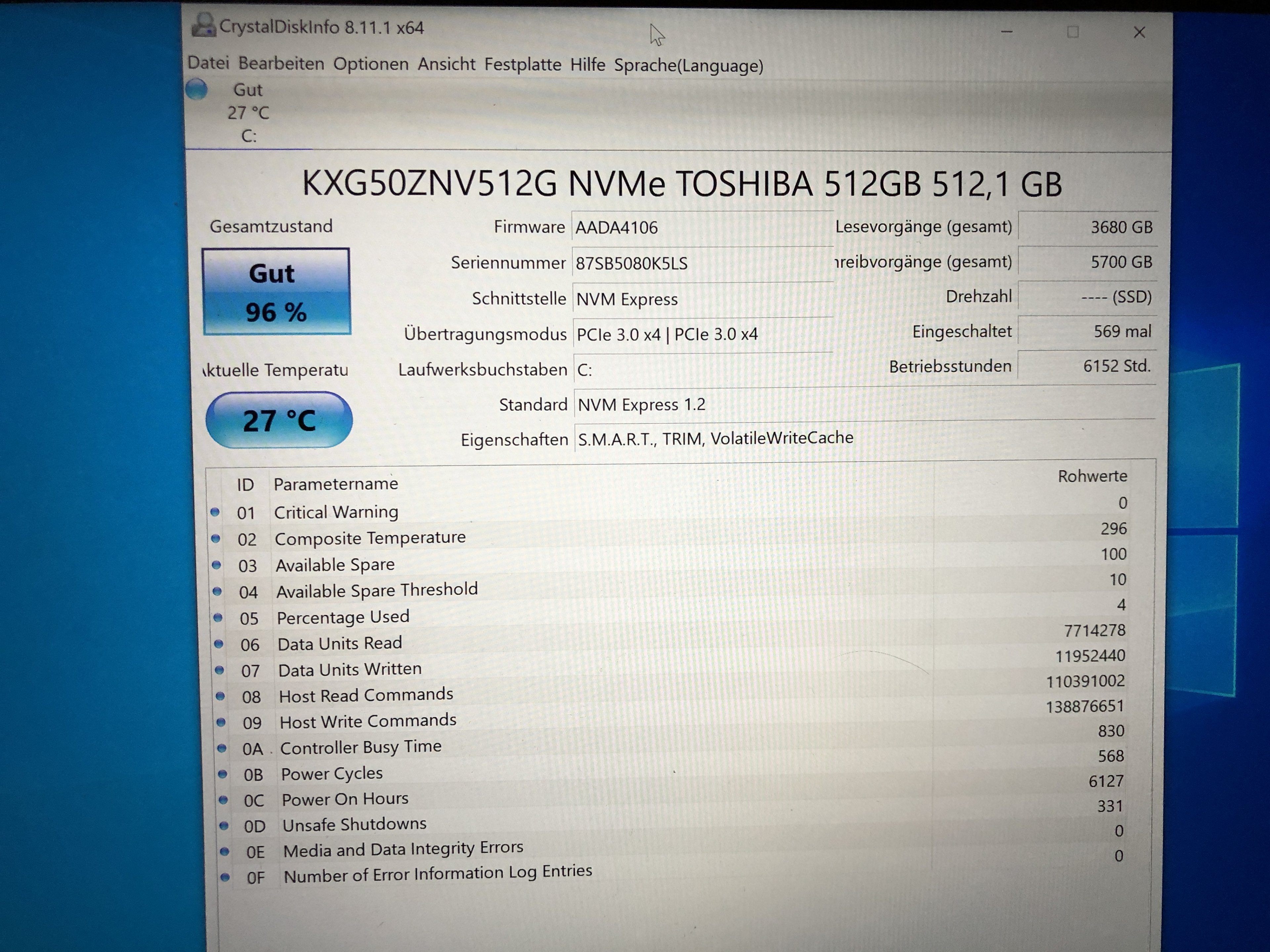Open the Hilfe menu
Viewport: 1270px width, 952px height.
(587, 65)
